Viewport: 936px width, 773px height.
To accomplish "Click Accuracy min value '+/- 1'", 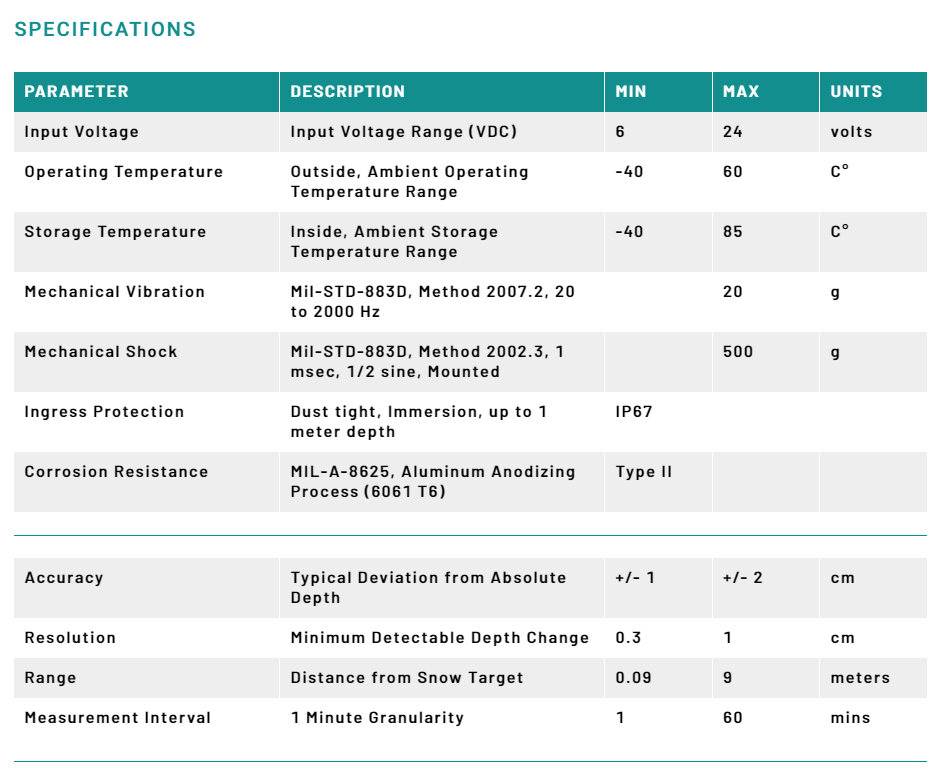I will click(635, 578).
